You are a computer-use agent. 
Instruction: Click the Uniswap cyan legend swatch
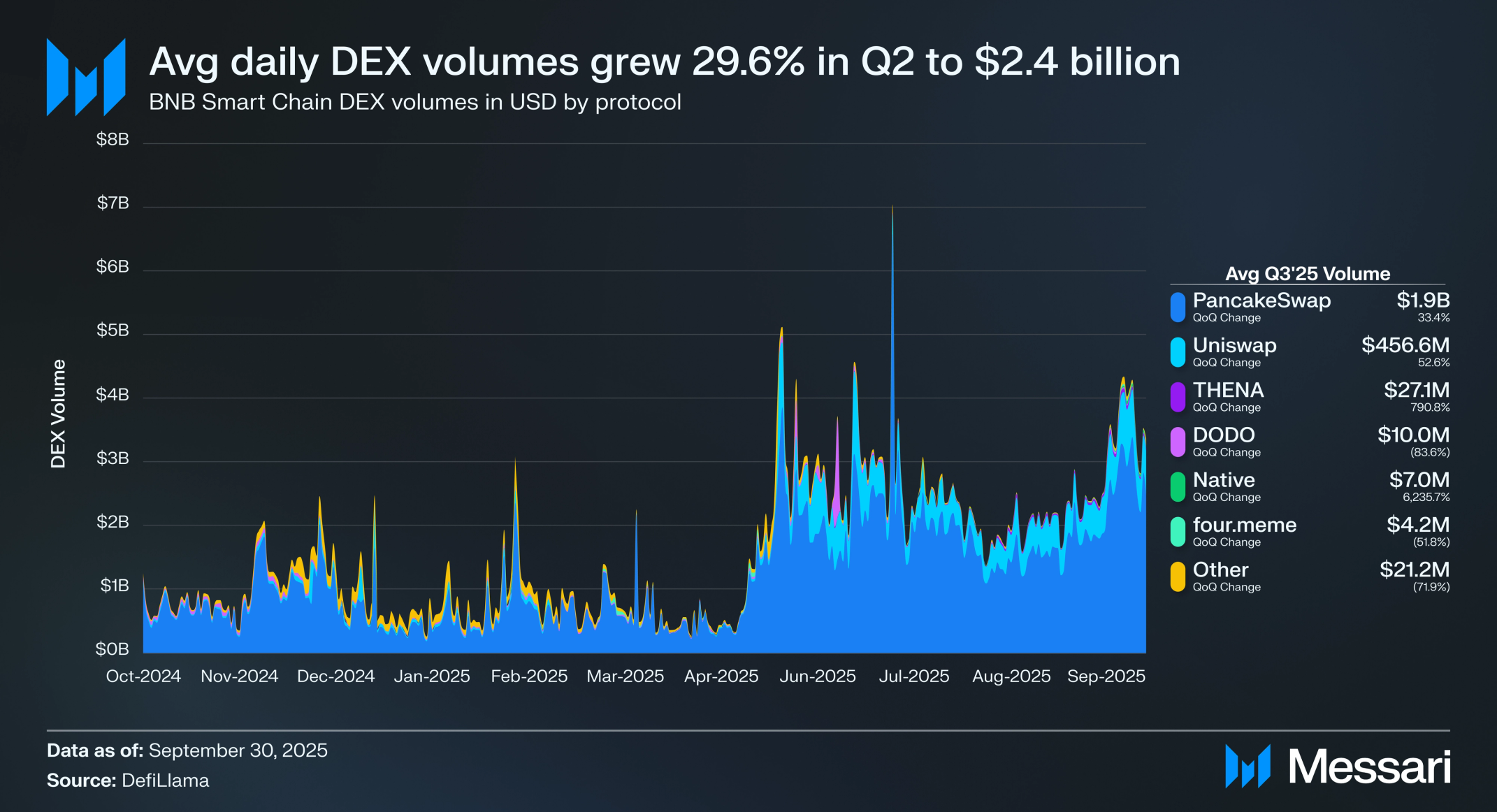click(1178, 352)
